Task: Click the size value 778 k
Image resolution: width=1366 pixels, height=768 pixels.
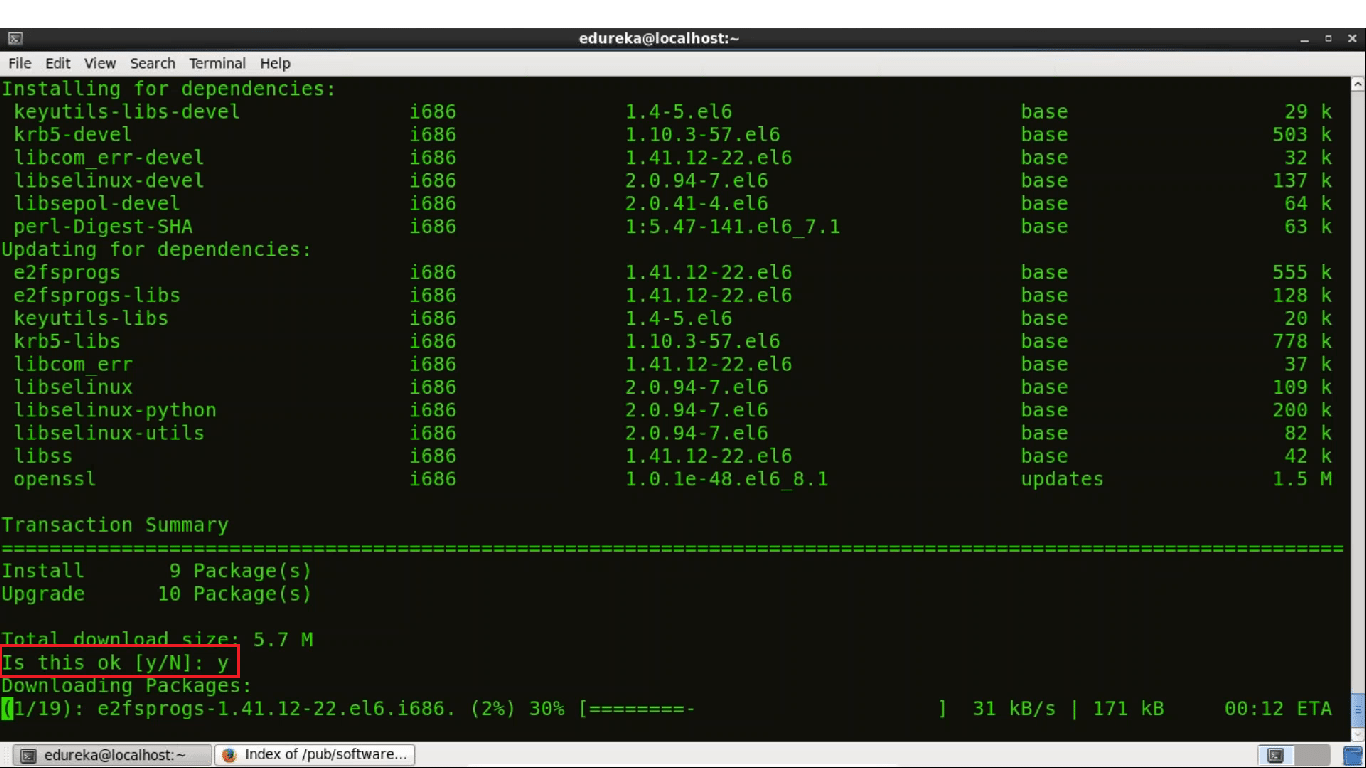Action: [x=1302, y=342]
